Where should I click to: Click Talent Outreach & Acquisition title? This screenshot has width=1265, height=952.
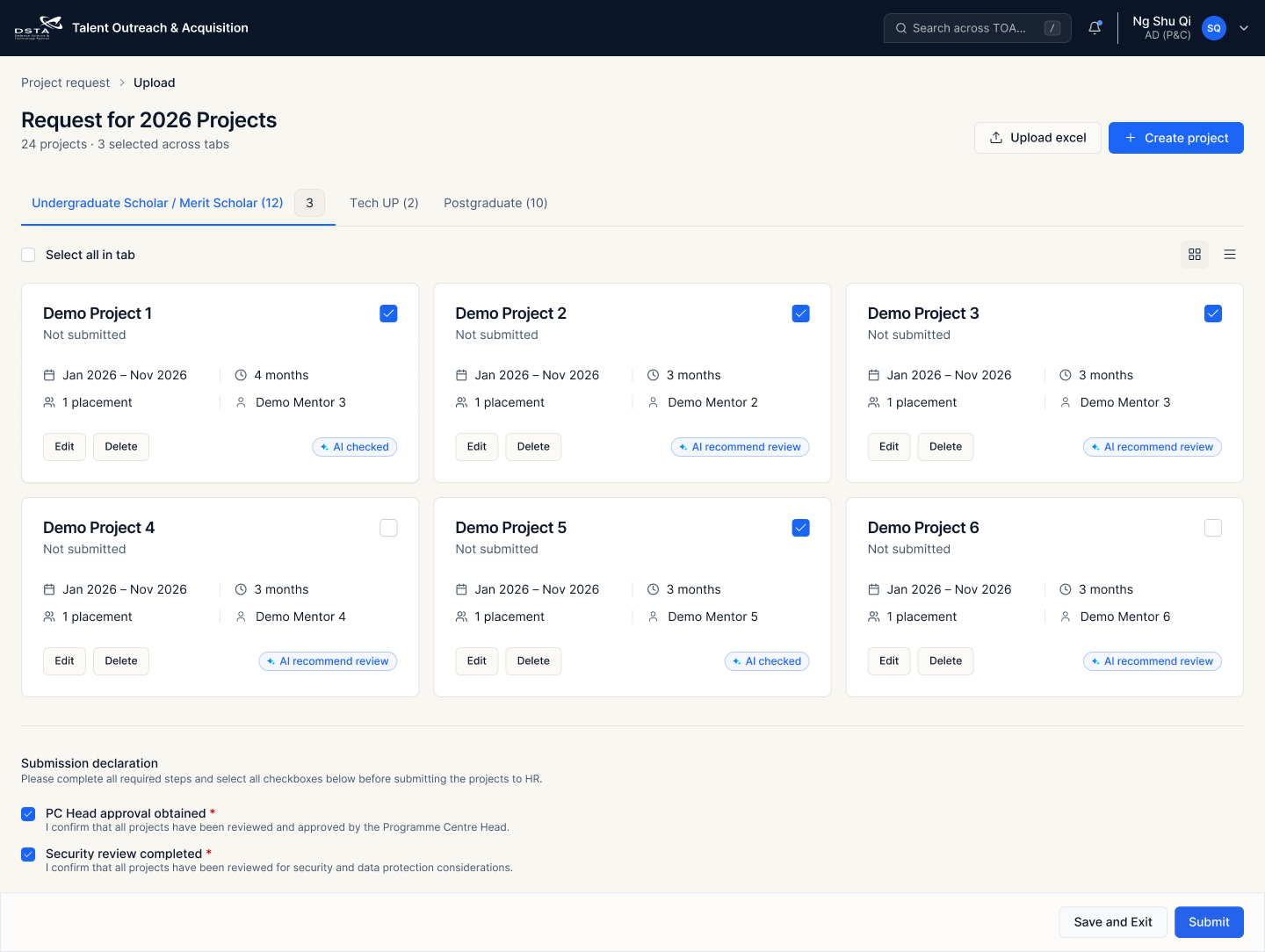click(x=160, y=28)
